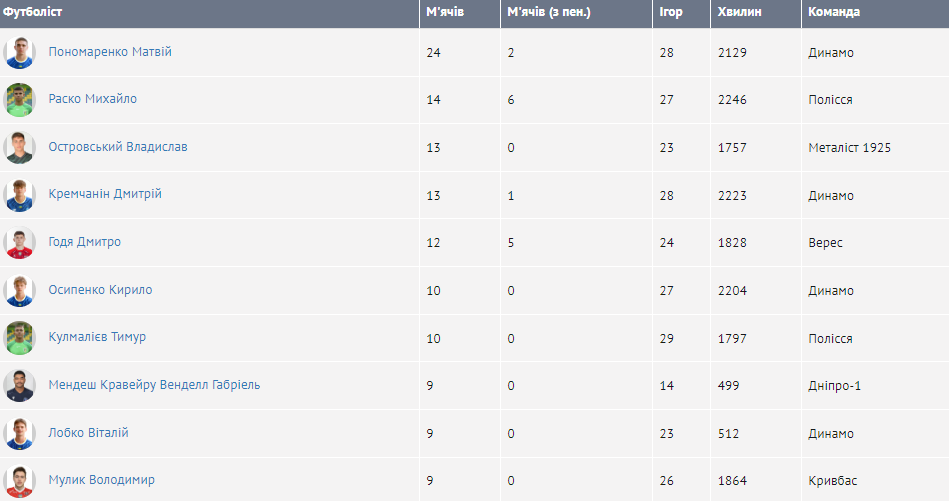949x501 pixels.
Task: Click the М'ячів (з пен.) header
Action: 549,13
